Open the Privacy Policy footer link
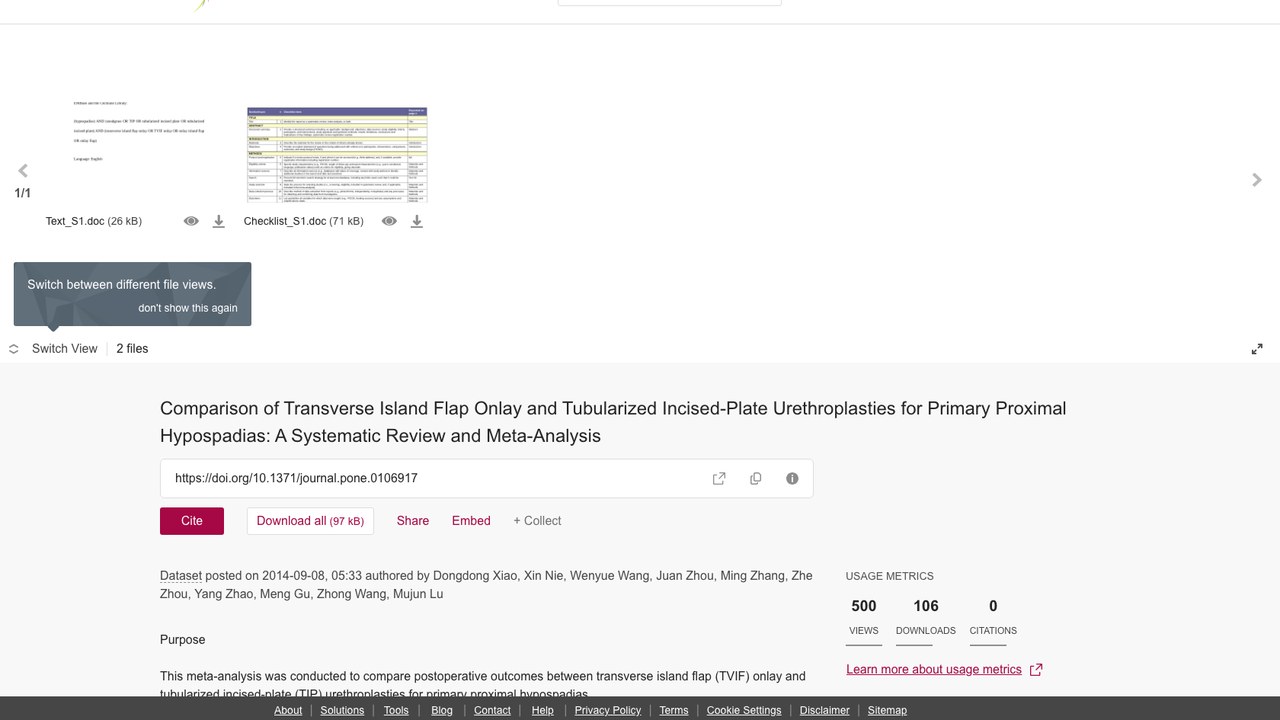The image size is (1280, 720). click(x=608, y=710)
